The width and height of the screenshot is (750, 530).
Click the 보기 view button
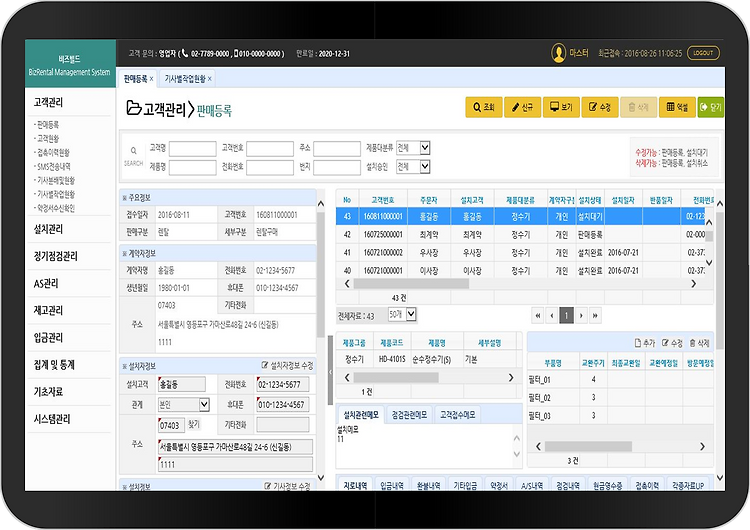pos(561,107)
